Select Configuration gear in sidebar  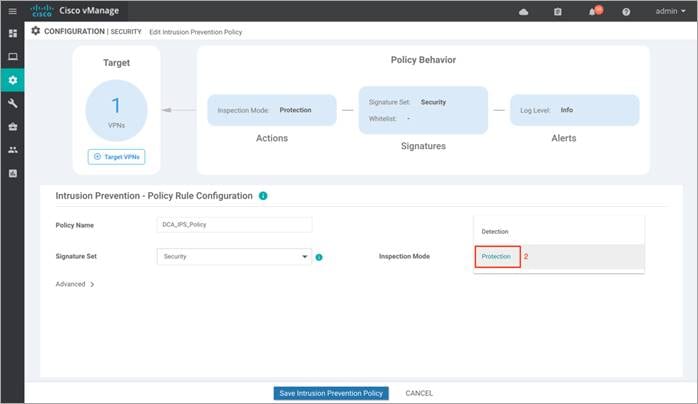[13, 80]
